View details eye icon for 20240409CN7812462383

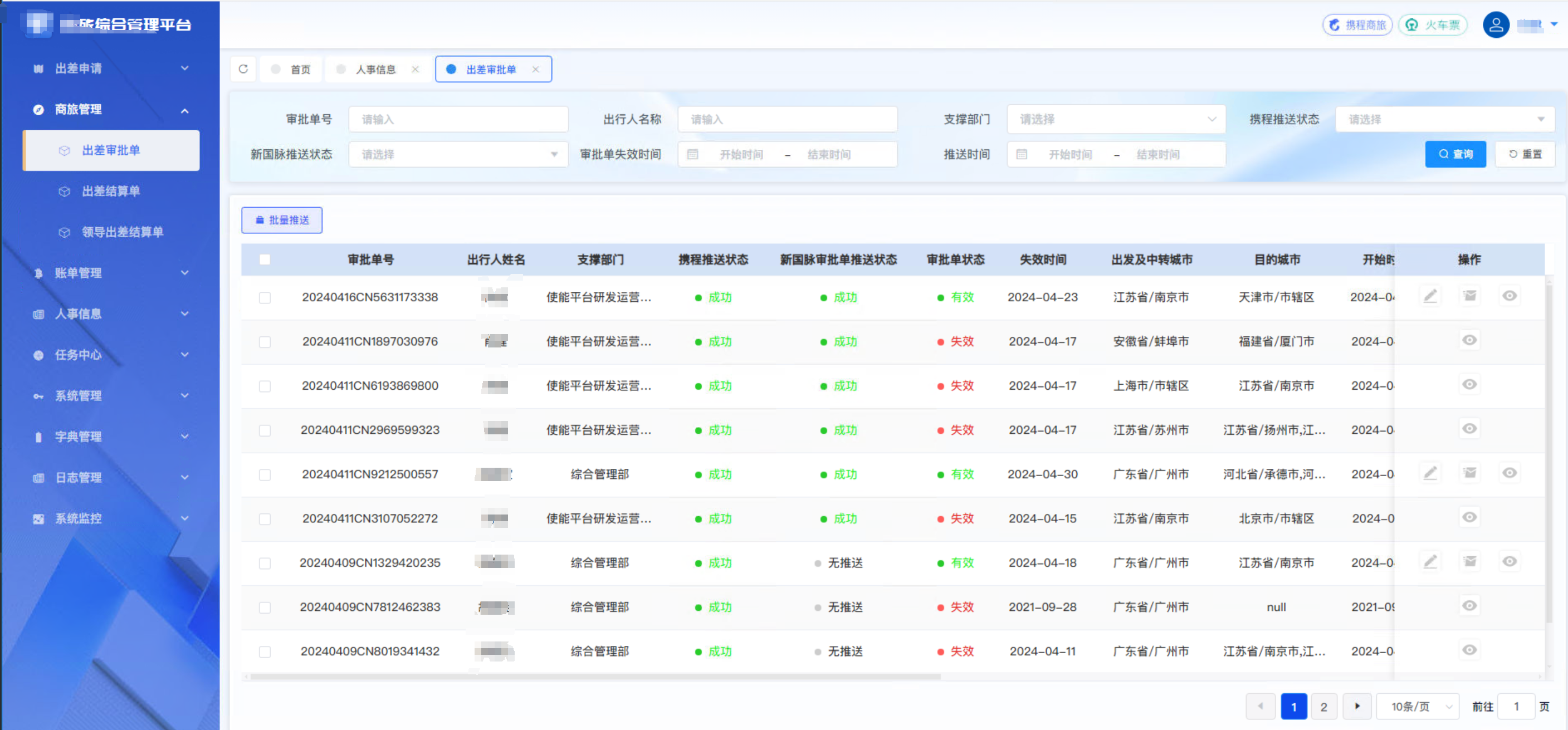[1469, 606]
